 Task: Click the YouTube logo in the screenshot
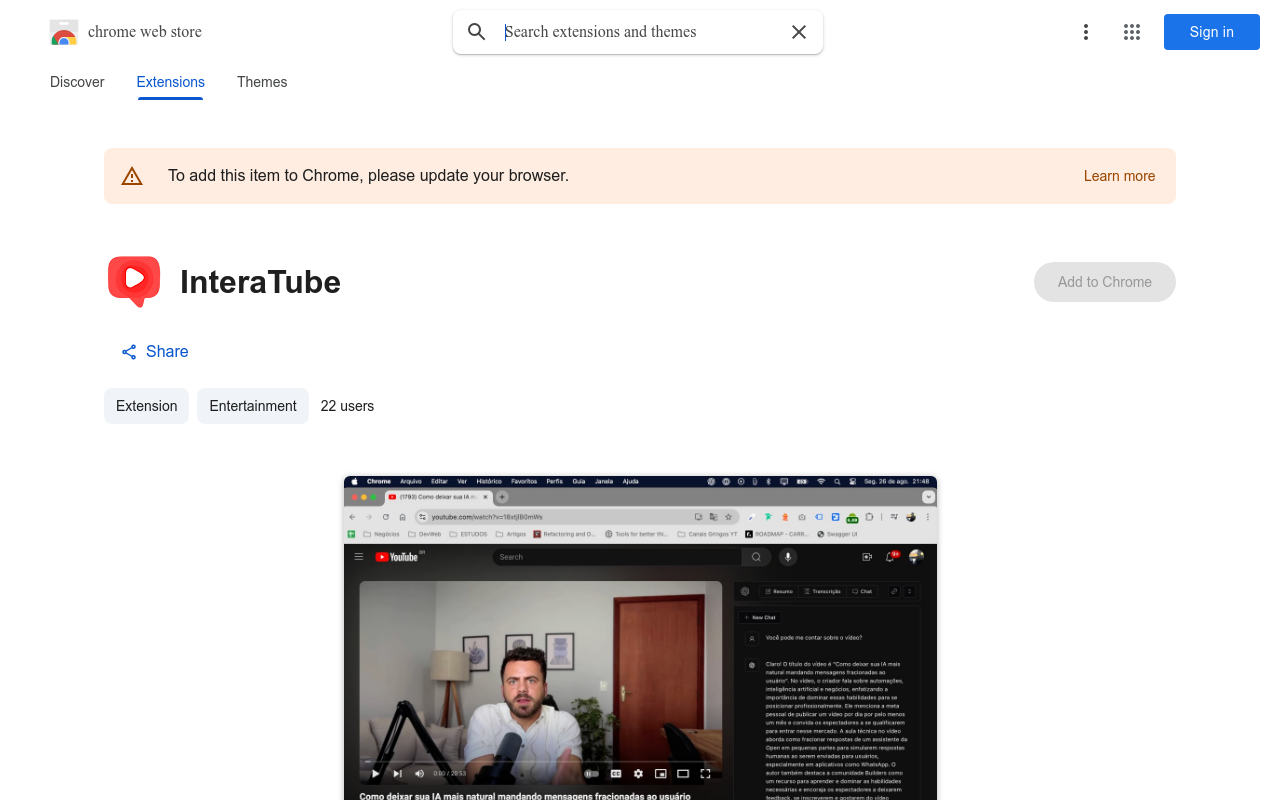[x=397, y=557]
